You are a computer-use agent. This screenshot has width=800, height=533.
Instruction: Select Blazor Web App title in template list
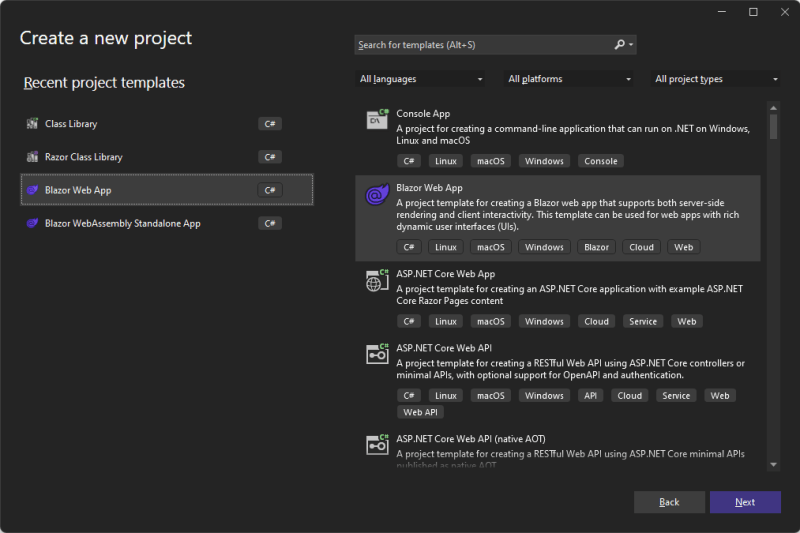429,188
